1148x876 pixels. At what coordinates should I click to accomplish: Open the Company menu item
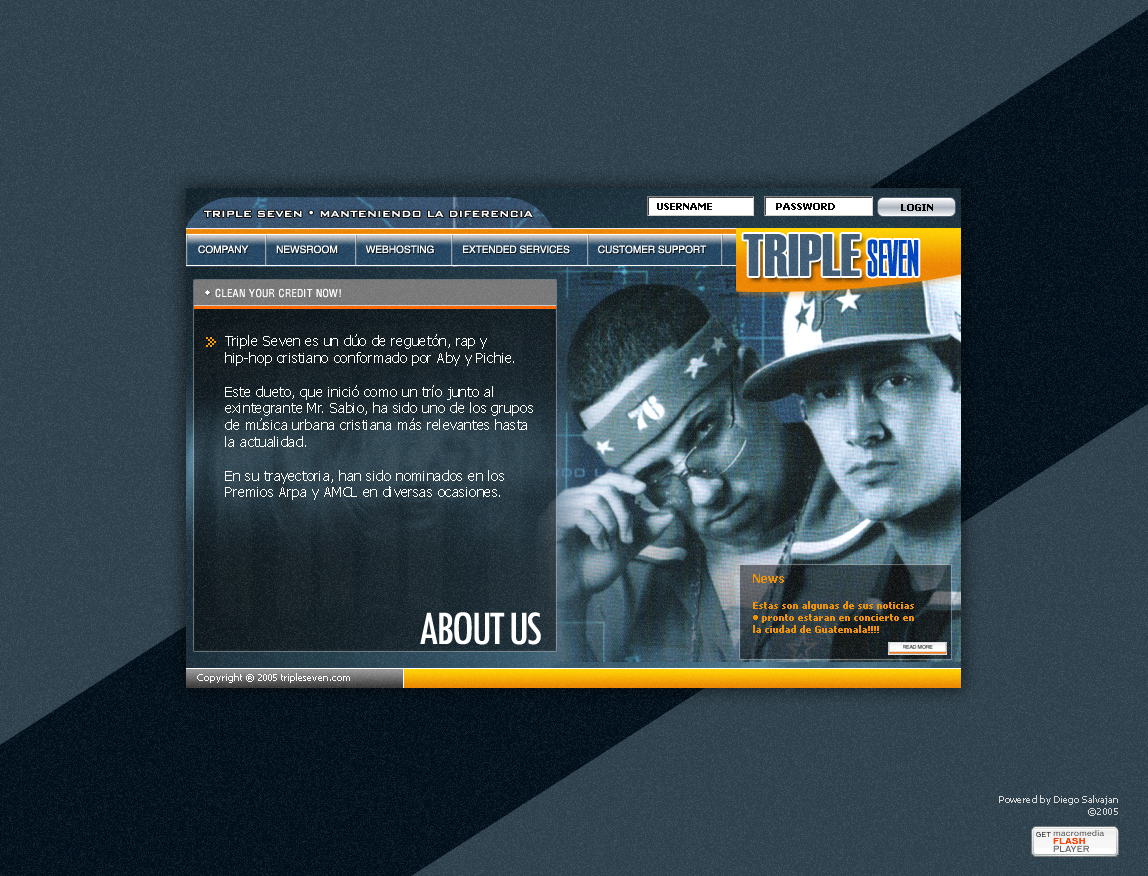click(x=223, y=250)
